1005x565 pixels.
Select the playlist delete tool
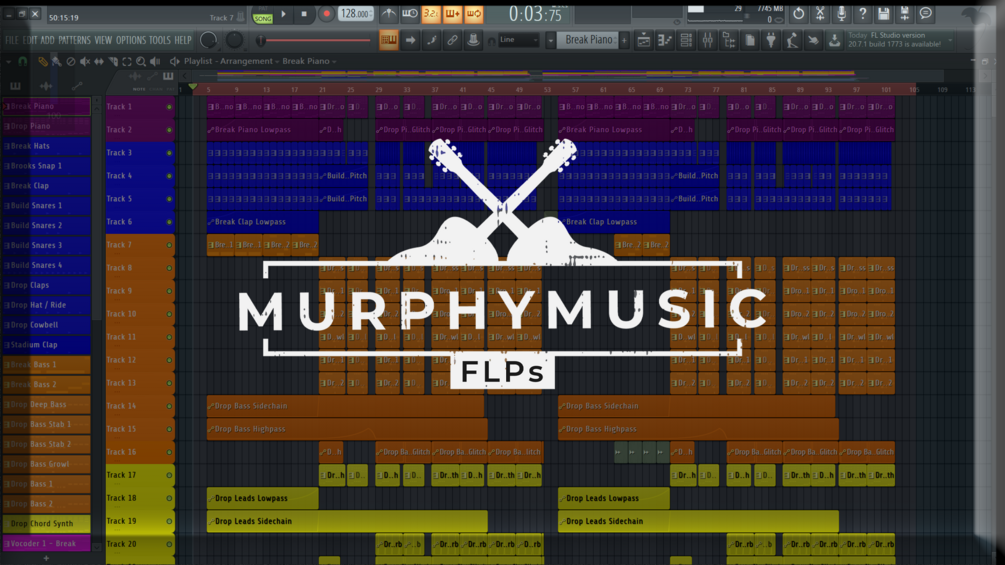[x=71, y=61]
